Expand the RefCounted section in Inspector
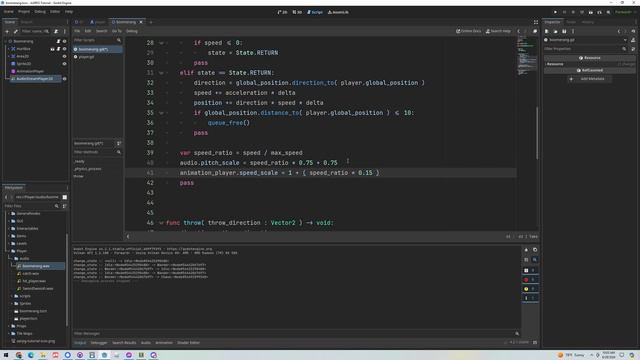640x360 pixels. (x=589, y=70)
